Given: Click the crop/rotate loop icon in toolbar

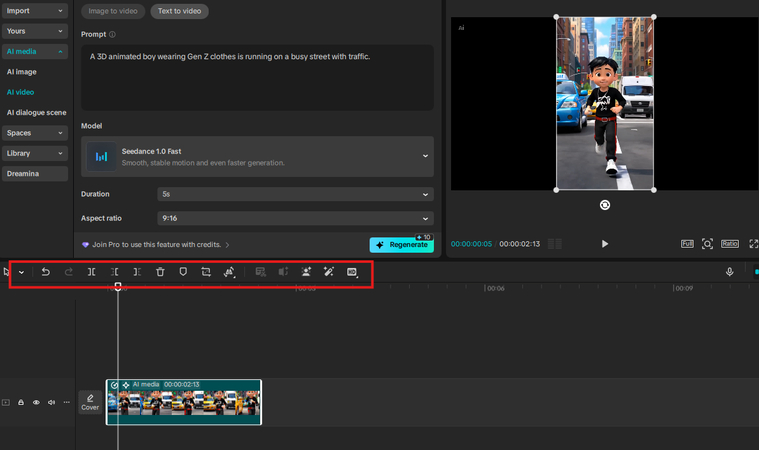Looking at the screenshot, I should [206, 272].
